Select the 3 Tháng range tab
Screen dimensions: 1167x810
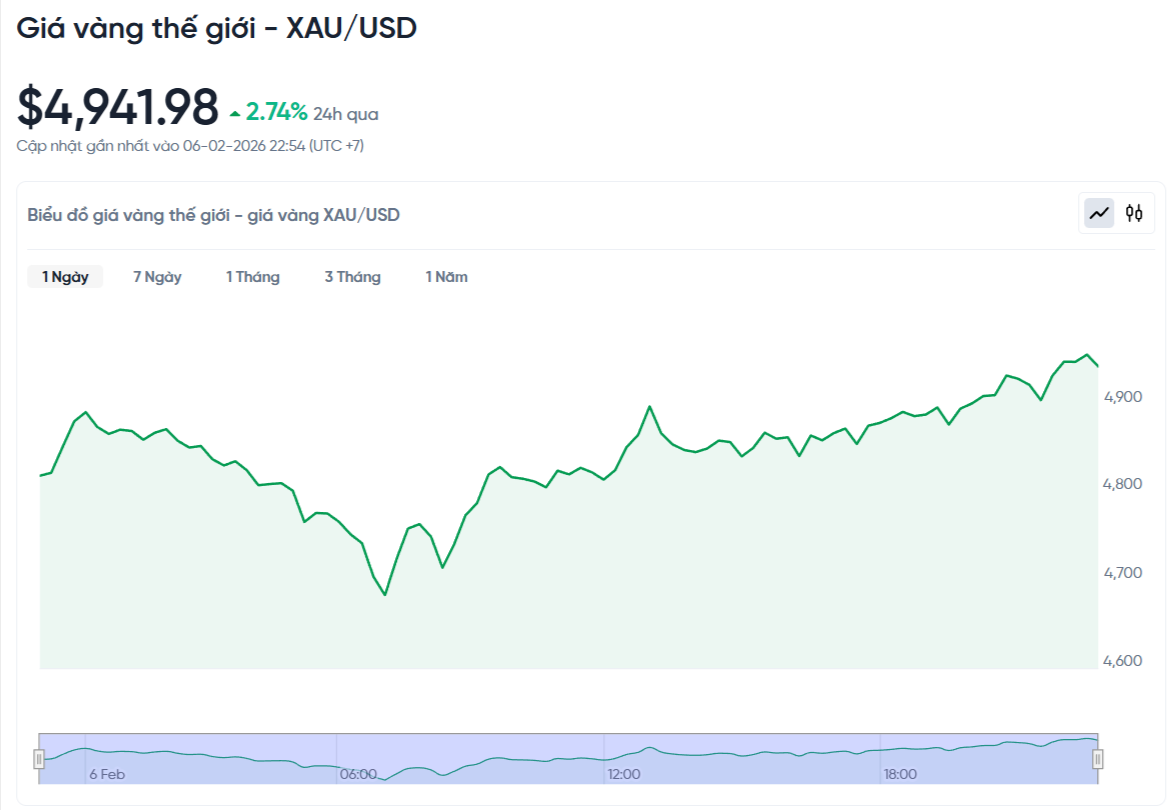click(x=352, y=276)
